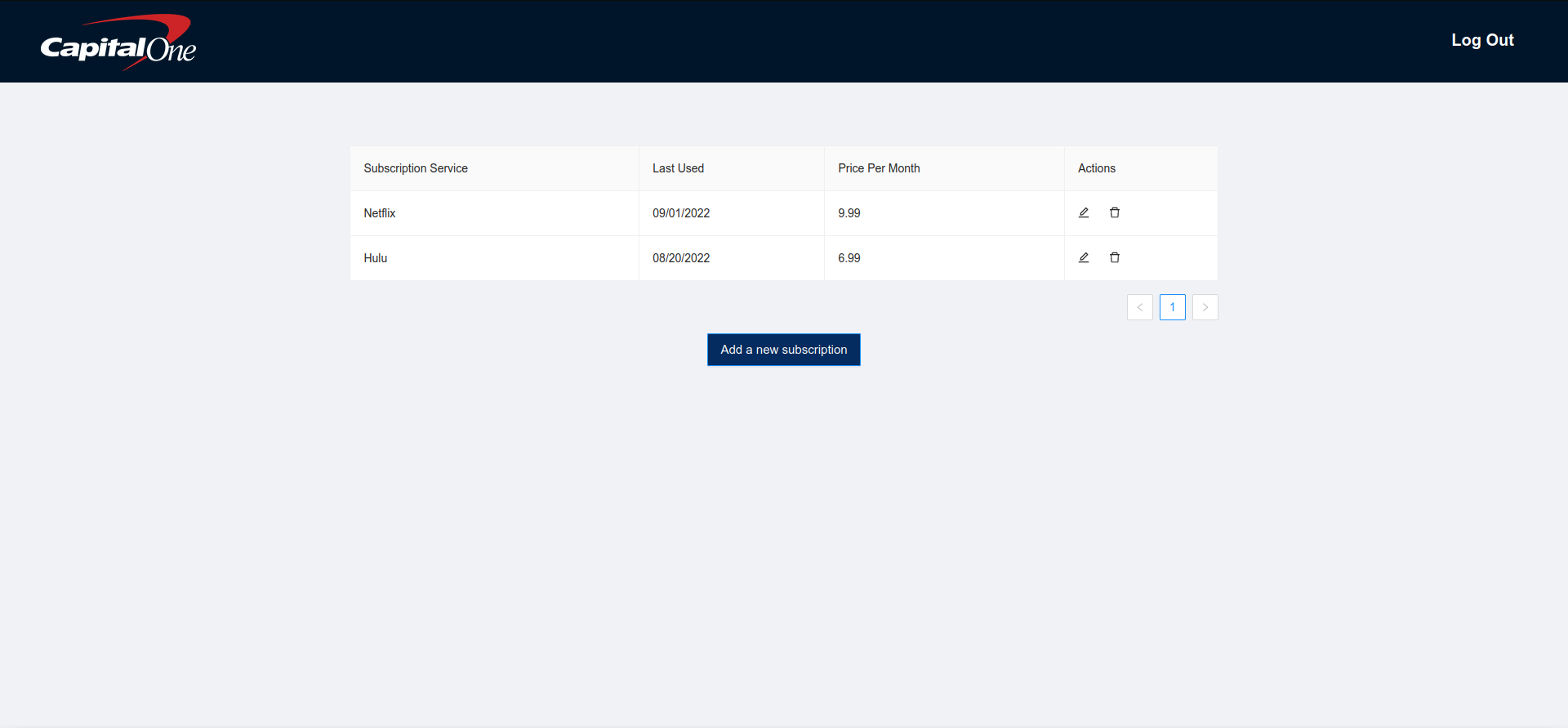Click the Subscription Service column header

click(494, 168)
